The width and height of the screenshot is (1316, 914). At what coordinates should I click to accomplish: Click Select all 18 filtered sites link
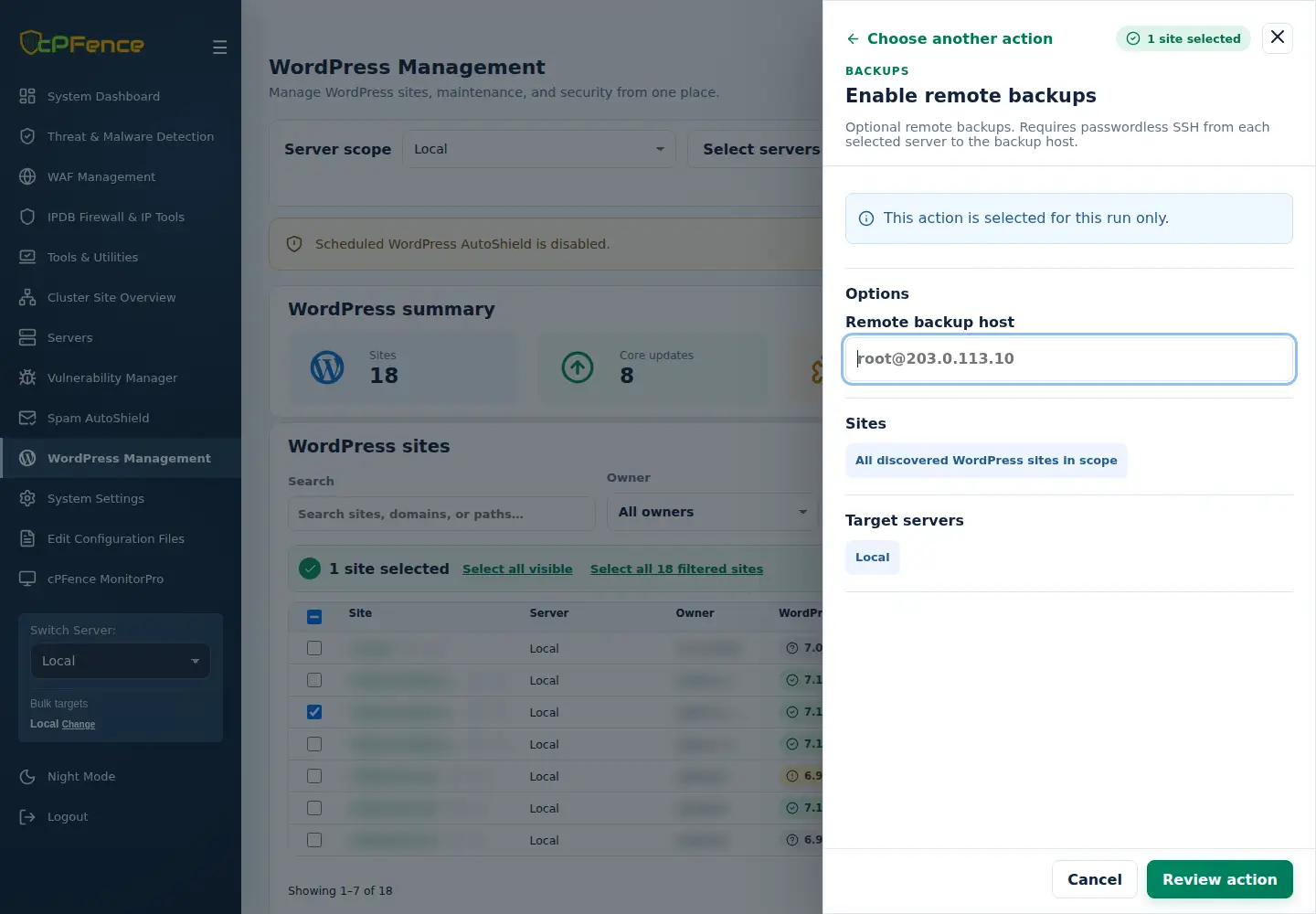(x=676, y=569)
